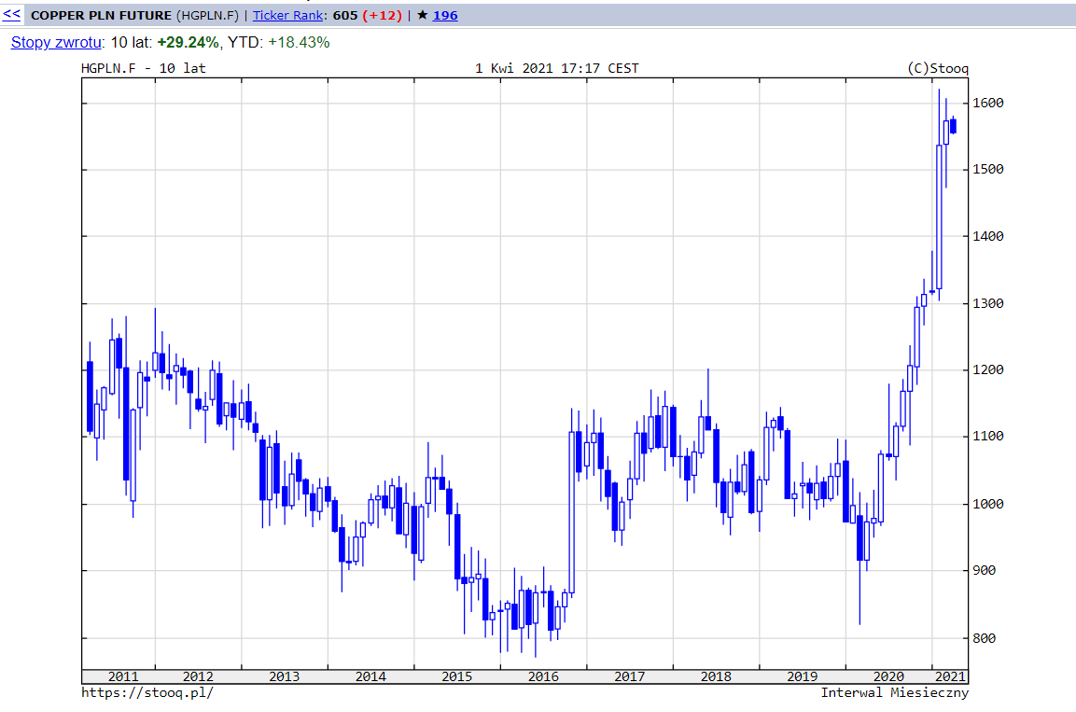The width and height of the screenshot is (1076, 712).
Task: Click the 2021 year label on axis
Action: click(950, 676)
